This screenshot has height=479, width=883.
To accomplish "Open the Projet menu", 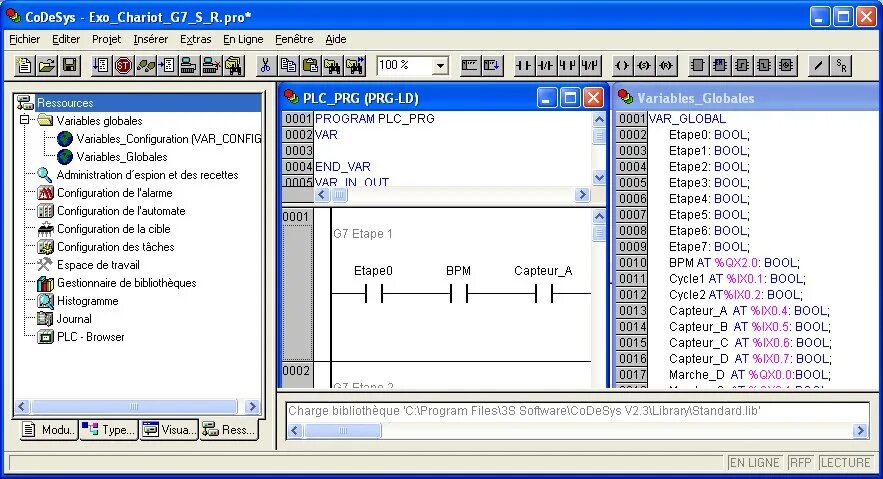I will pos(106,39).
